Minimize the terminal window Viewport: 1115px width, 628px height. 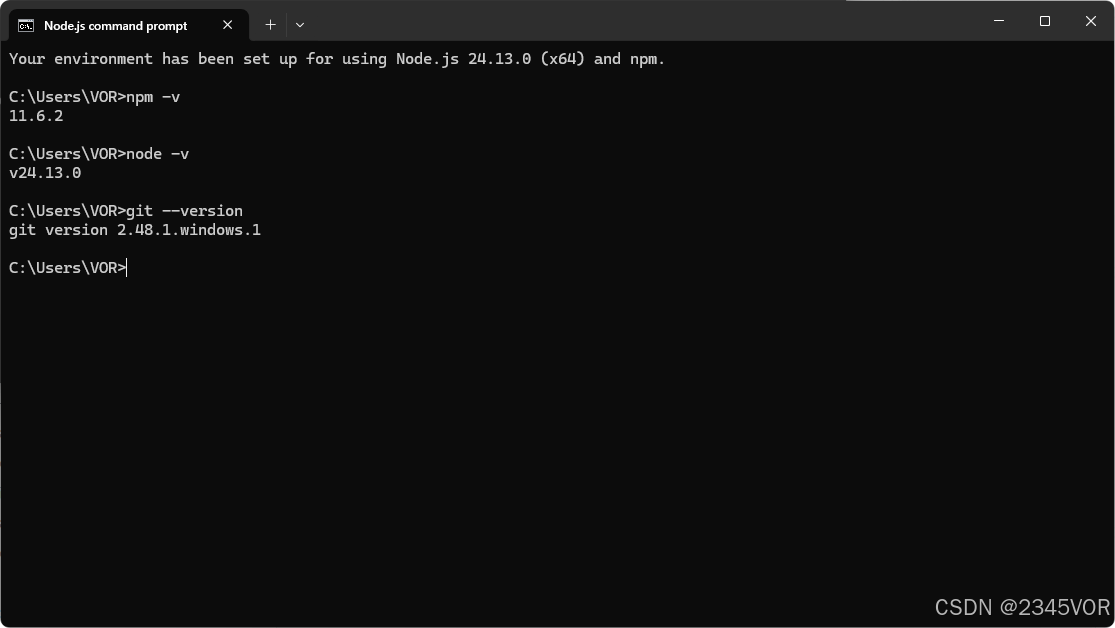point(998,21)
